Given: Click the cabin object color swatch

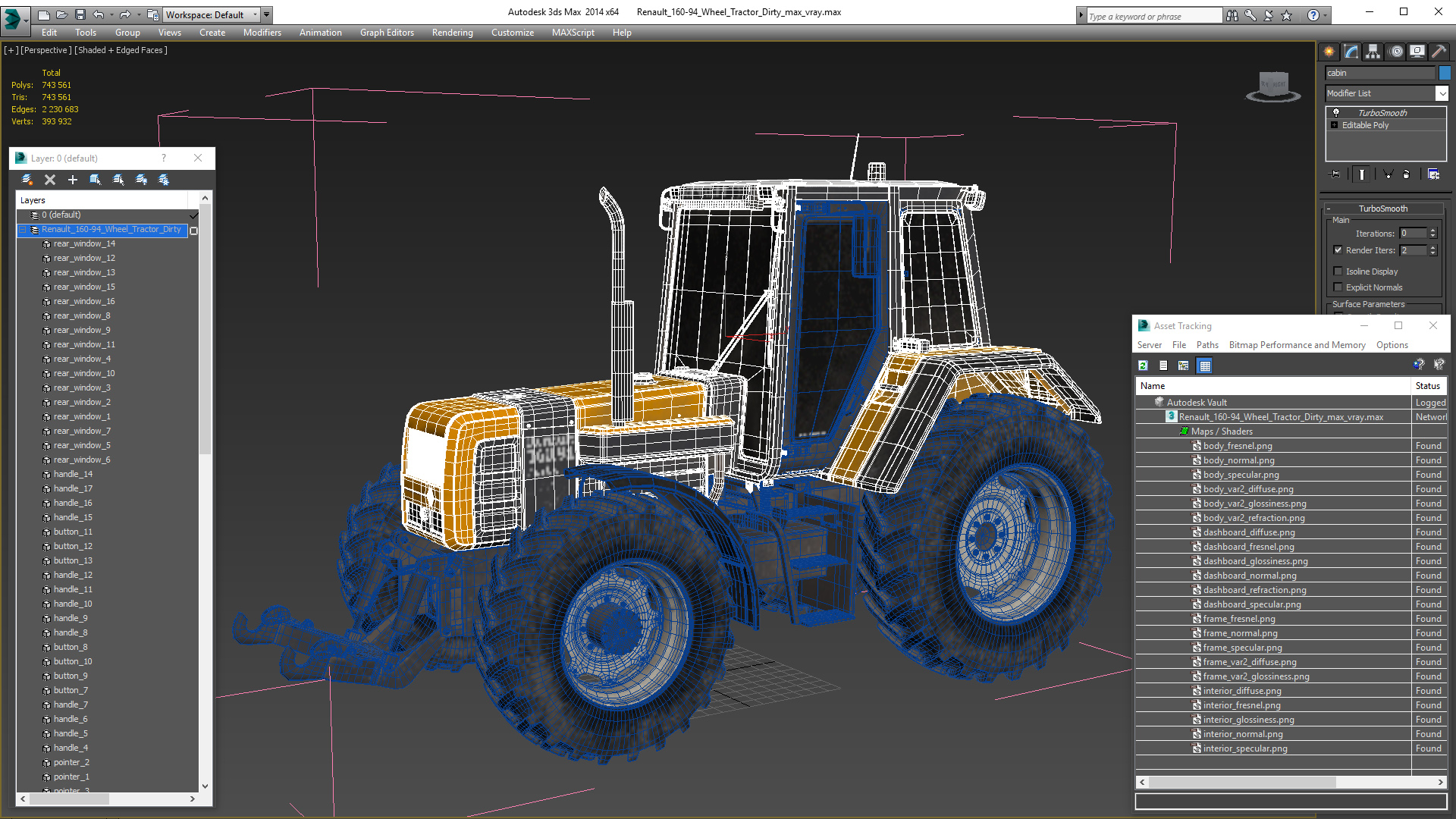Looking at the screenshot, I should [1445, 73].
